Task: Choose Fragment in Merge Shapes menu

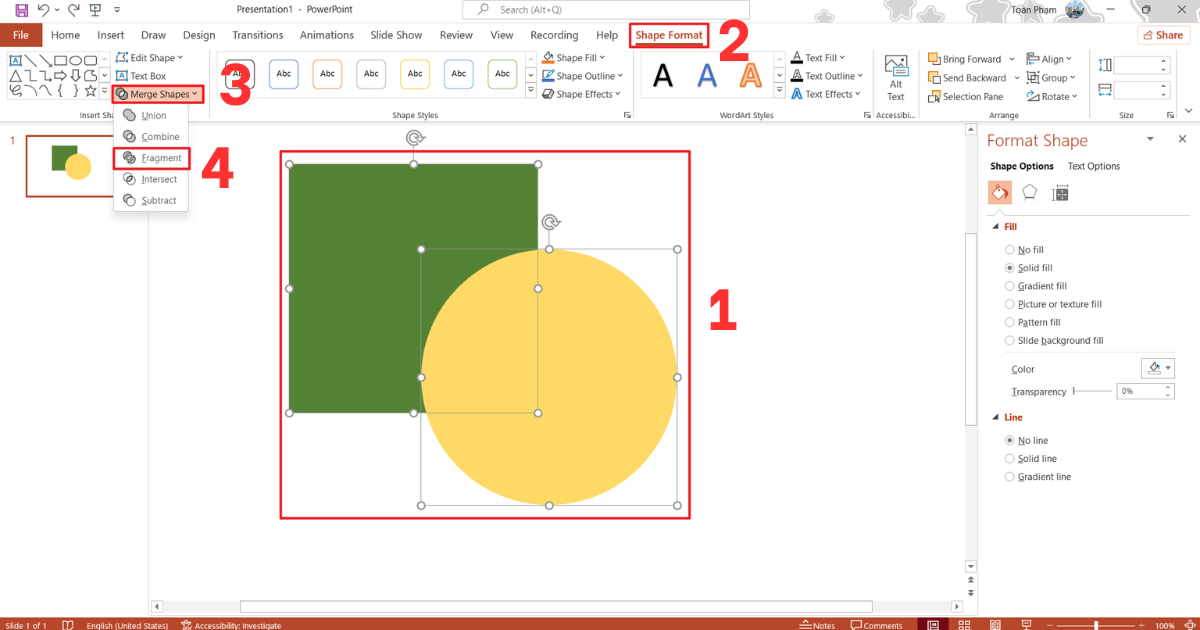Action: pos(152,158)
